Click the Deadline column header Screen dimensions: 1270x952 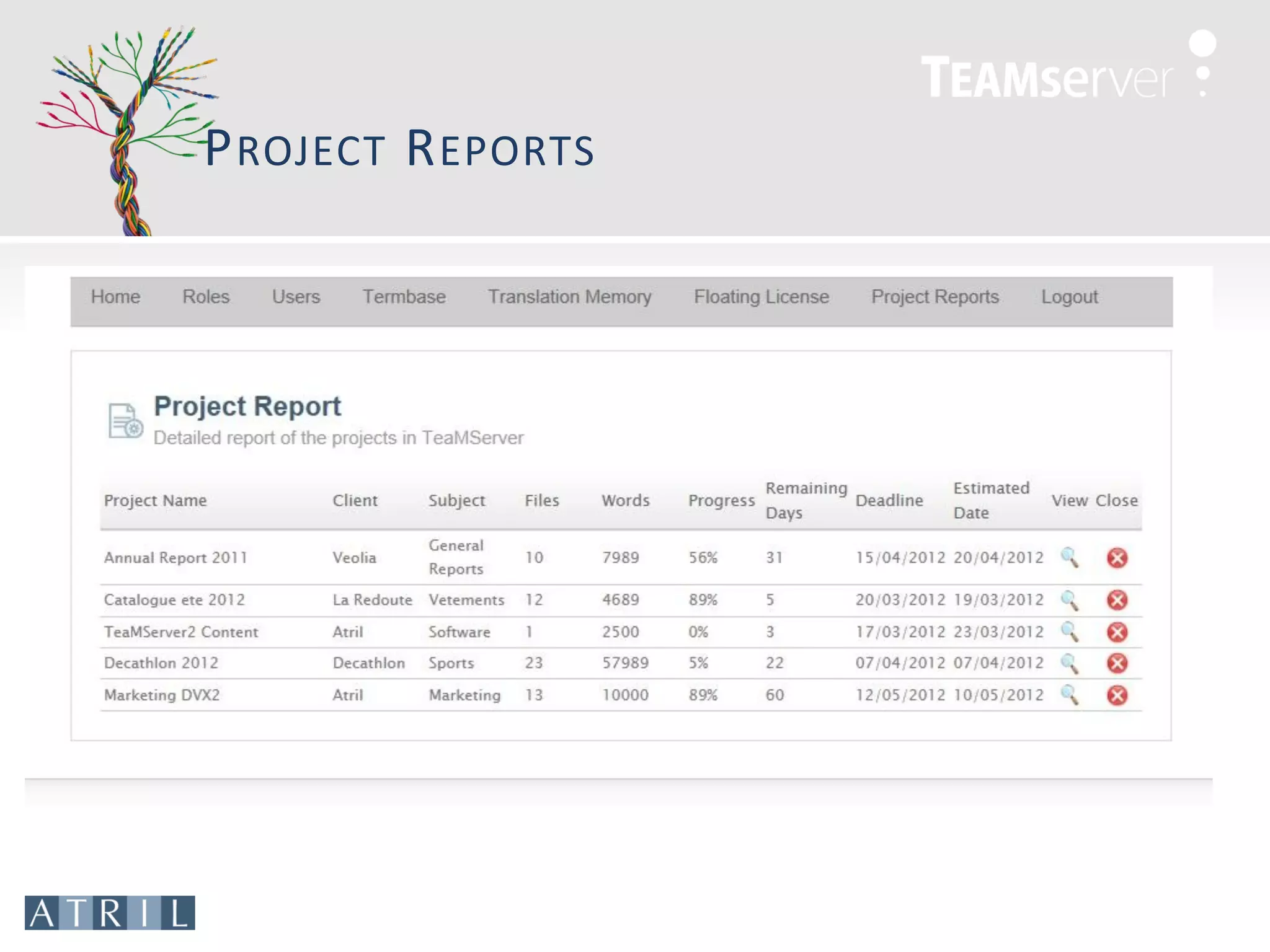tap(889, 501)
